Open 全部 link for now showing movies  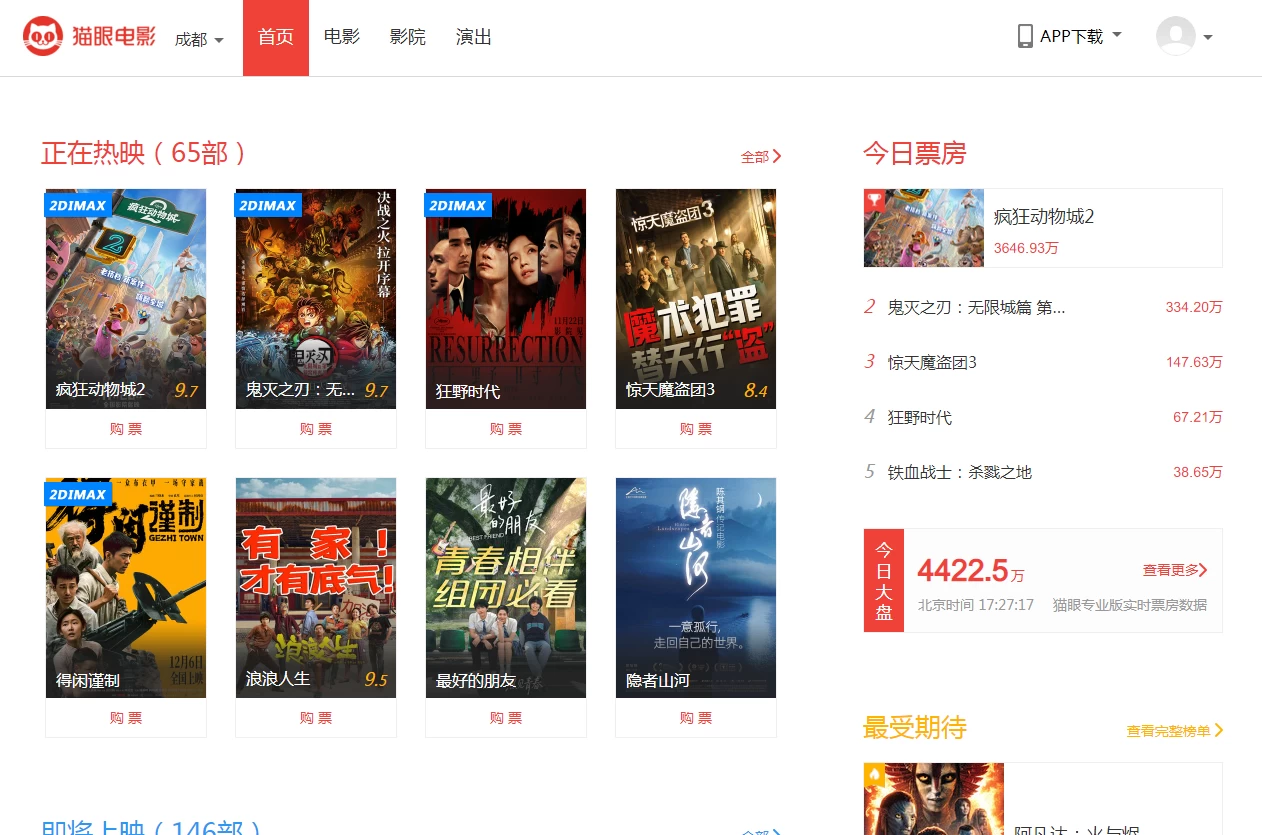coord(760,156)
